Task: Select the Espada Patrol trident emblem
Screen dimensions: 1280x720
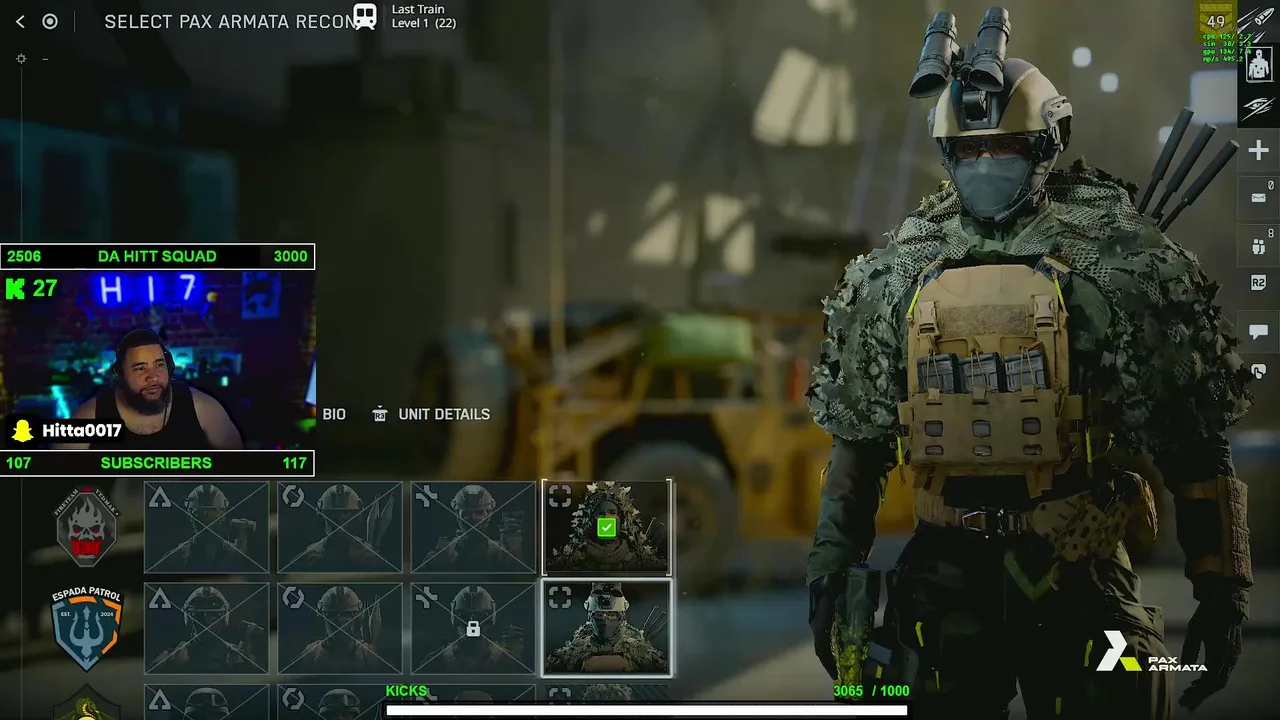Action: click(86, 628)
